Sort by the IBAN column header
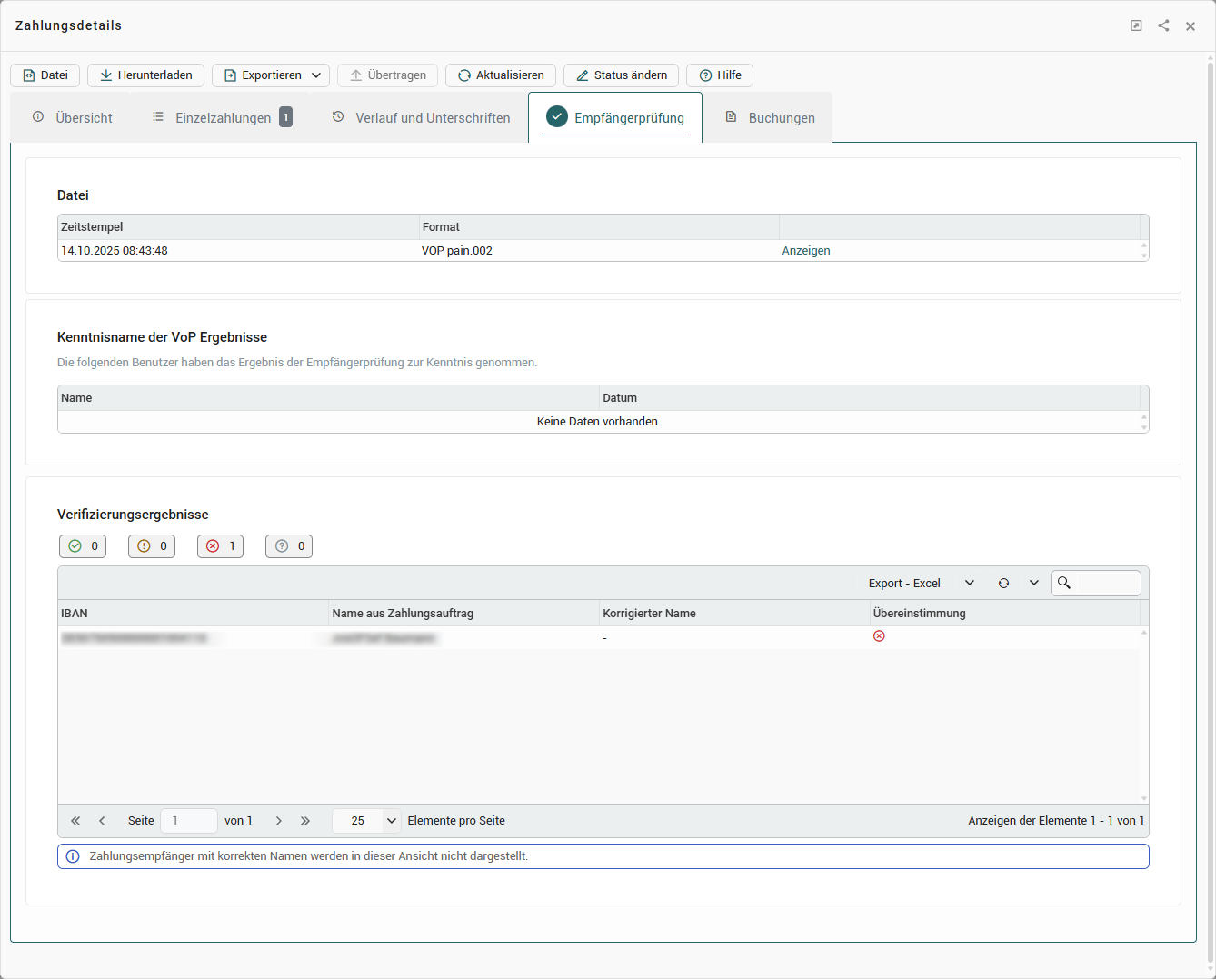Image resolution: width=1216 pixels, height=980 pixels. pos(193,614)
